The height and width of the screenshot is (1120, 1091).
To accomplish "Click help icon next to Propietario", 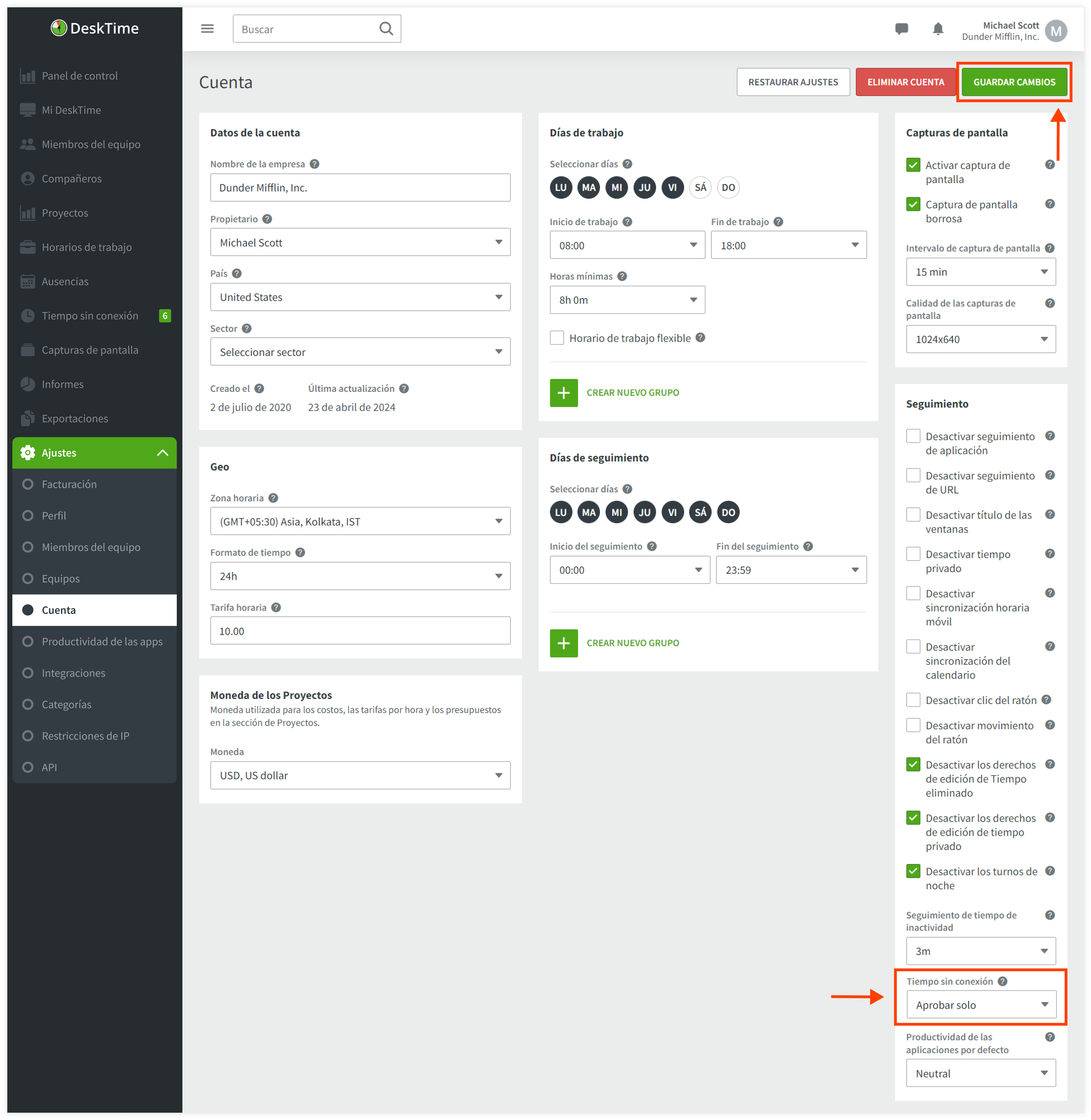I will coord(267,219).
